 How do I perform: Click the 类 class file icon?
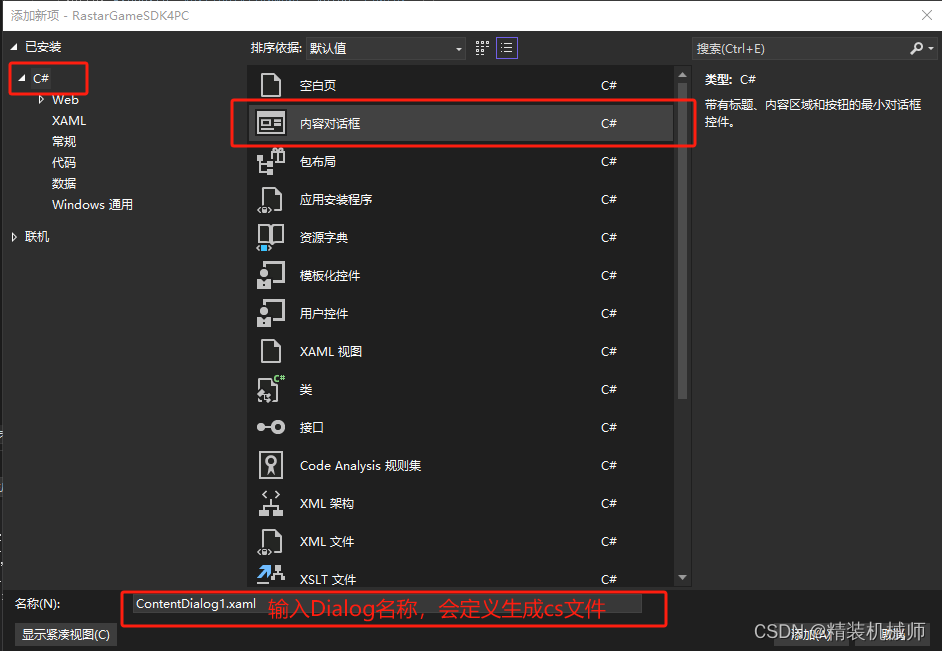coord(270,389)
